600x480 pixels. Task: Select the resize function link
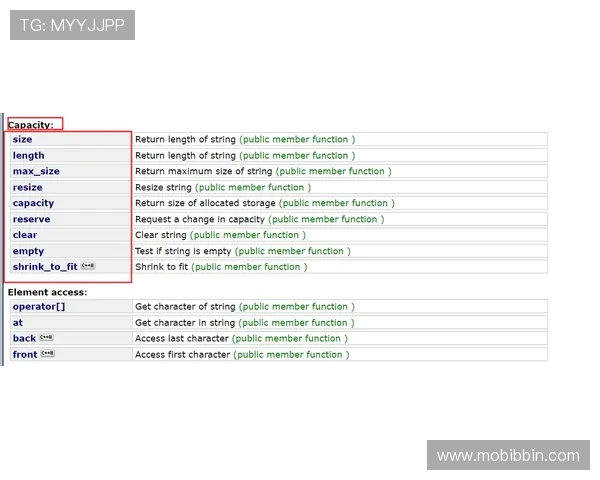[x=27, y=188]
